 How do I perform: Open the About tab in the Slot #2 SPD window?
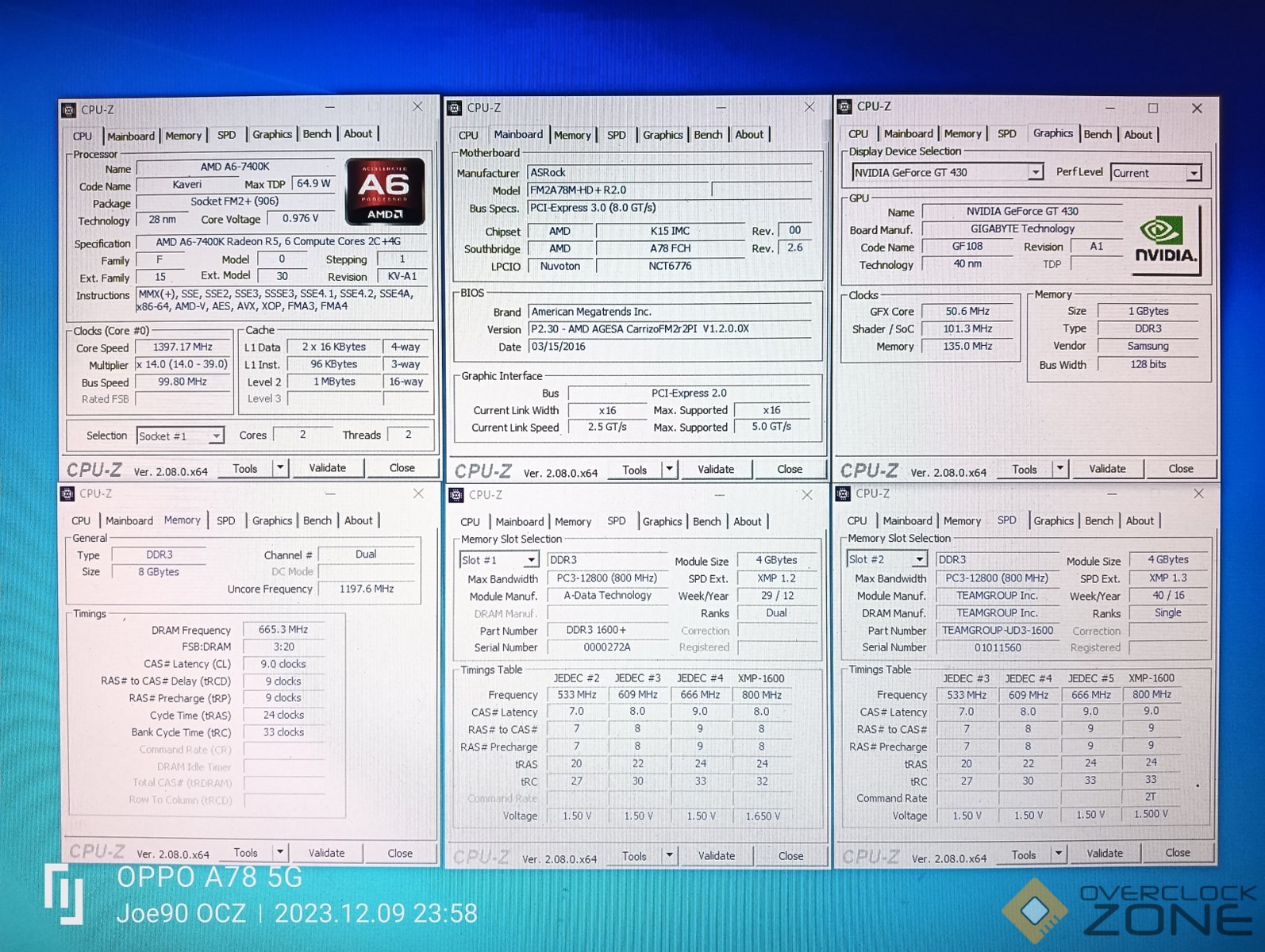[1140, 520]
